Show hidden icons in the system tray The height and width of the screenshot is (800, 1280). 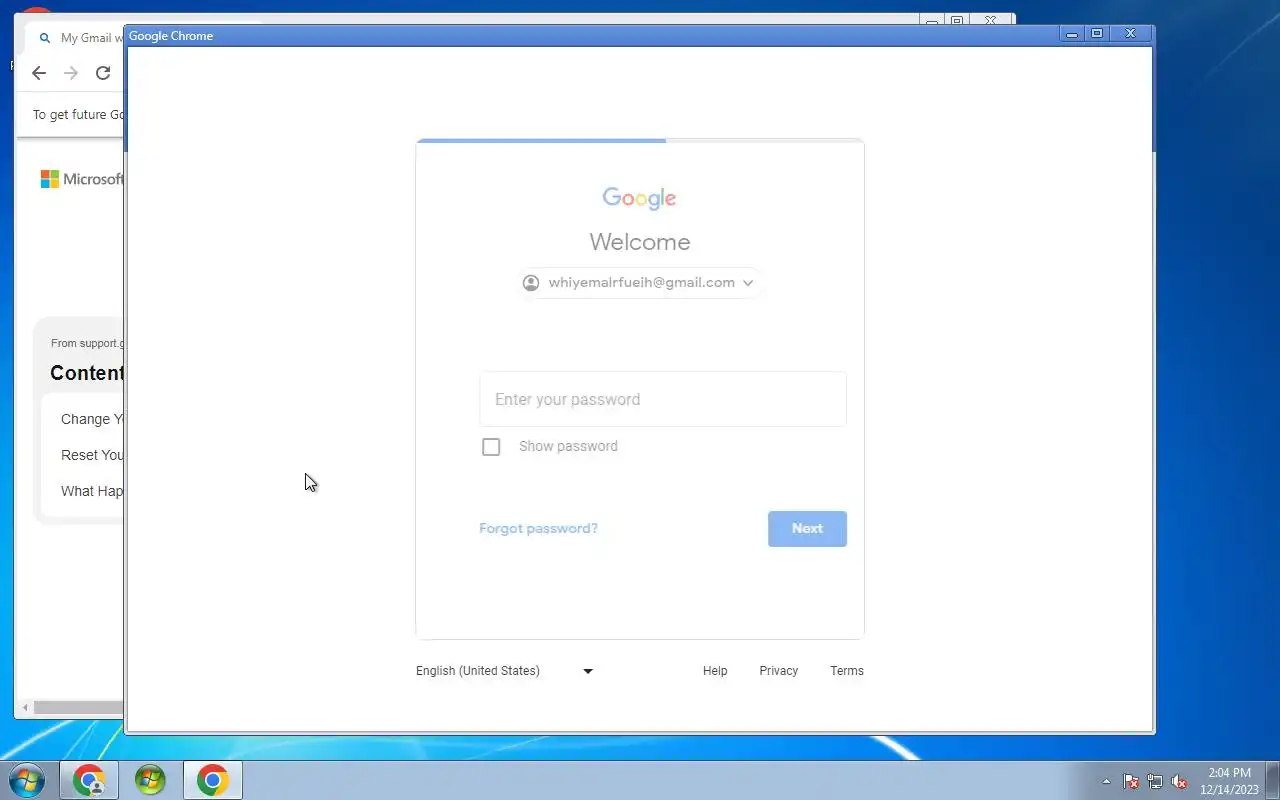coord(1106,782)
